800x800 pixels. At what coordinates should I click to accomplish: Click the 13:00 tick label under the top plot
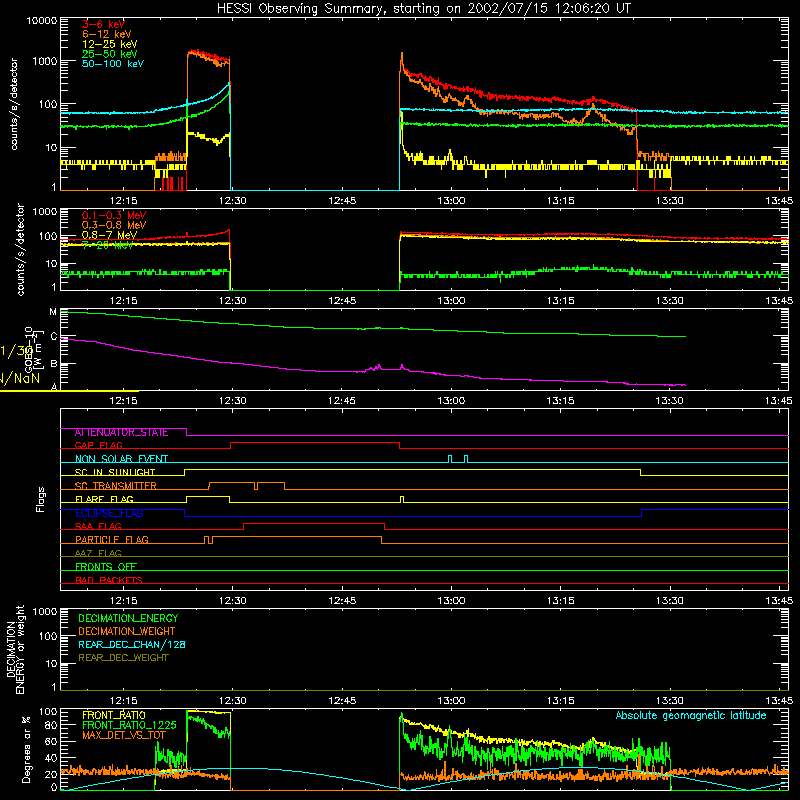point(451,201)
